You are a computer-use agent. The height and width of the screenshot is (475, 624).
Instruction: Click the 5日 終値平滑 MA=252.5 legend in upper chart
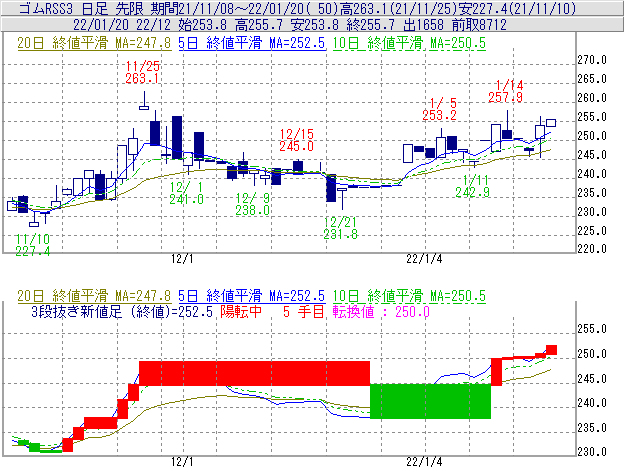coord(252,43)
